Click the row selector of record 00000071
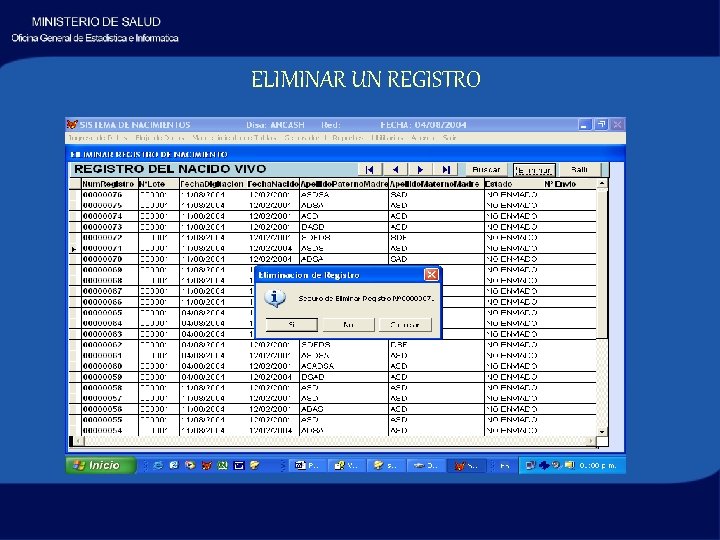Viewport: 720px width, 540px height. [x=75, y=249]
